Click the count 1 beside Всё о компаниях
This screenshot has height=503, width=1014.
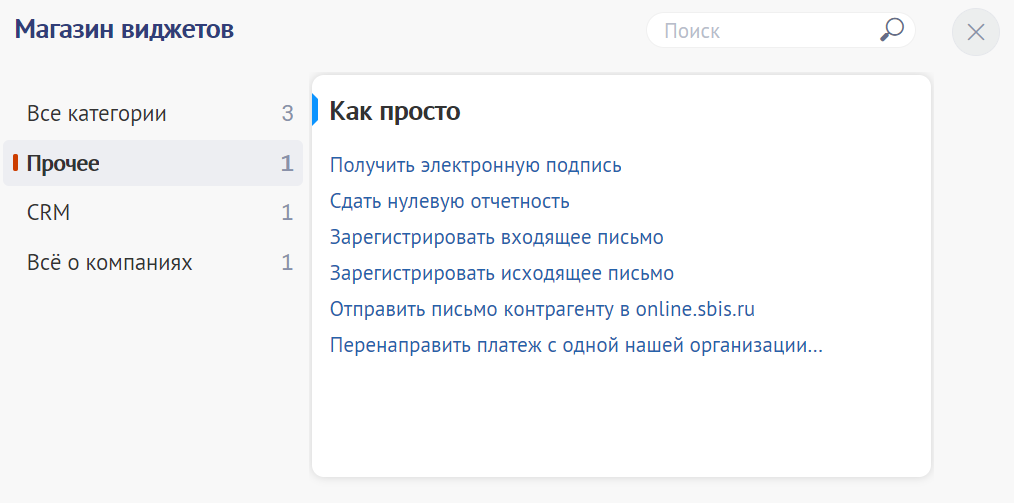[287, 262]
